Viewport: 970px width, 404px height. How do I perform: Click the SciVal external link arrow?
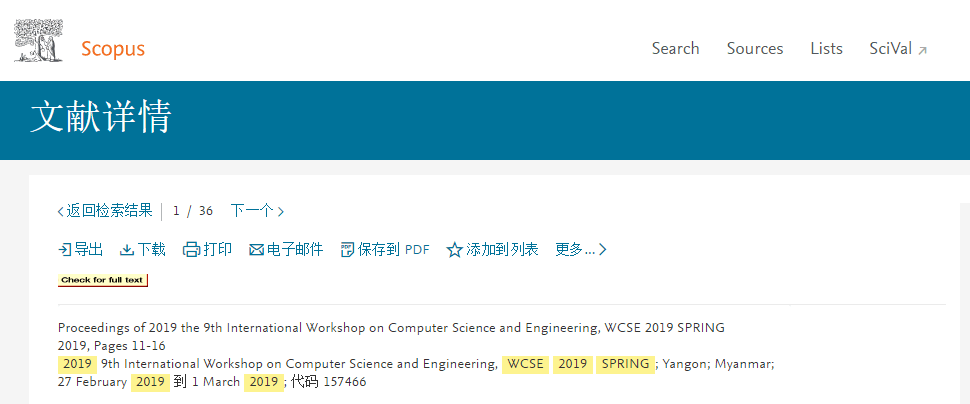(x=922, y=51)
